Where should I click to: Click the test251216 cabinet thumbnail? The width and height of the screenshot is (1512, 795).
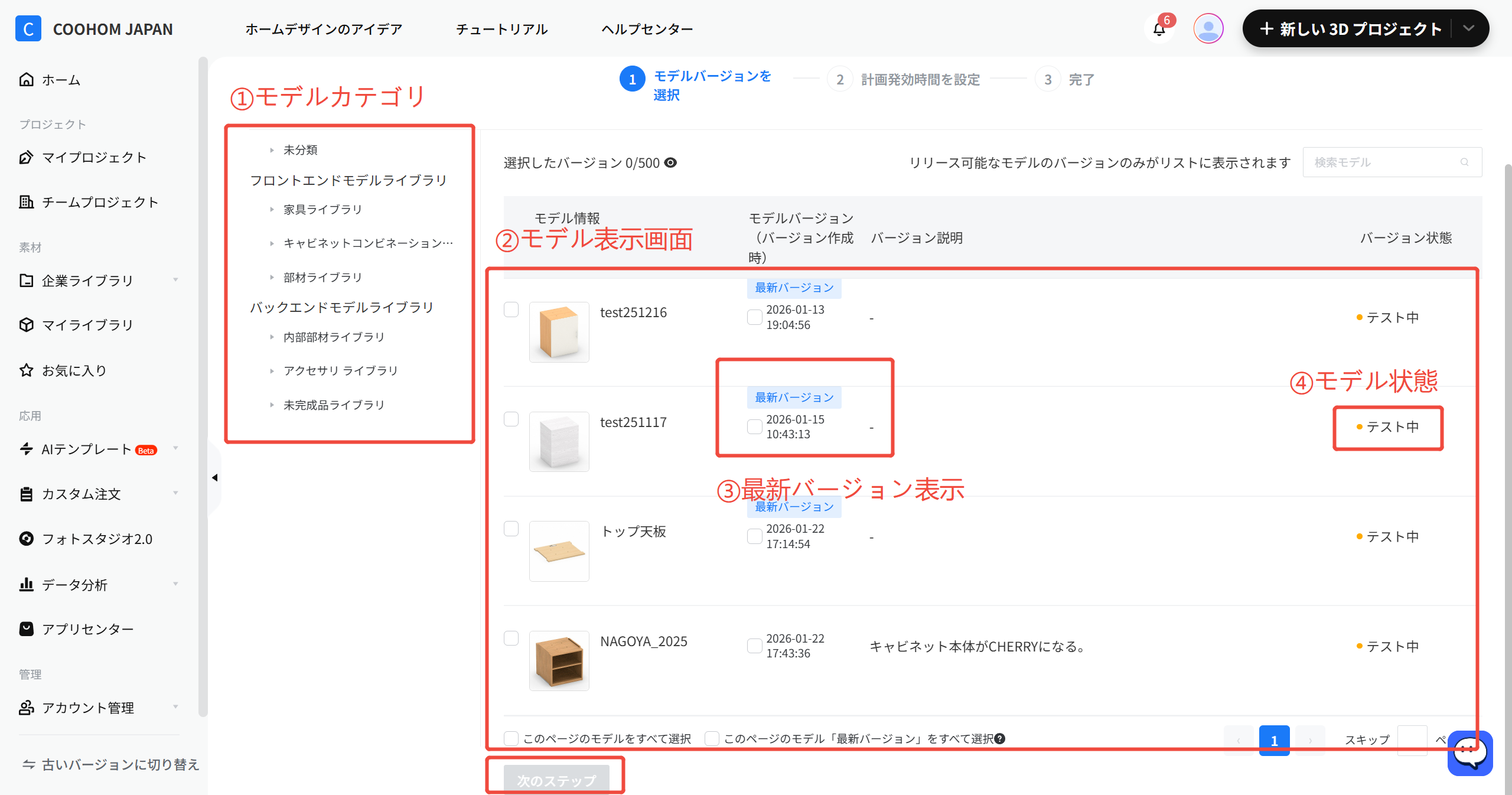[x=559, y=332]
